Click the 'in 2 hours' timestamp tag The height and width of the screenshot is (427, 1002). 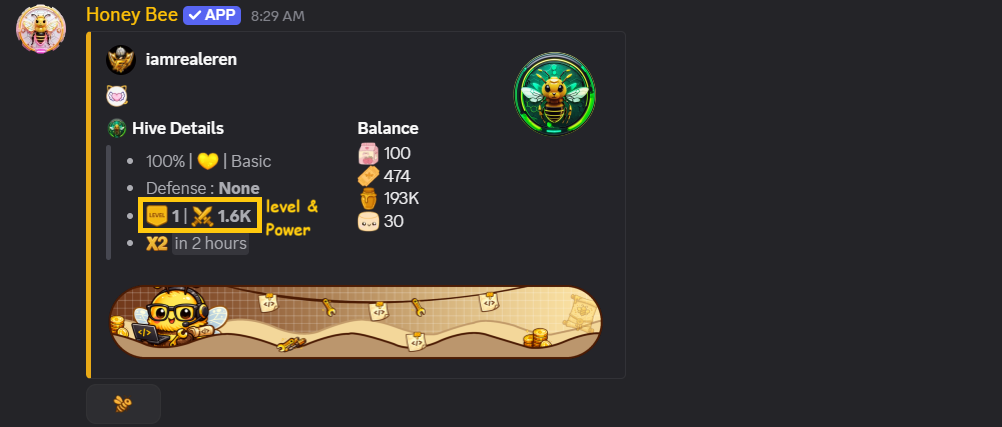click(210, 244)
